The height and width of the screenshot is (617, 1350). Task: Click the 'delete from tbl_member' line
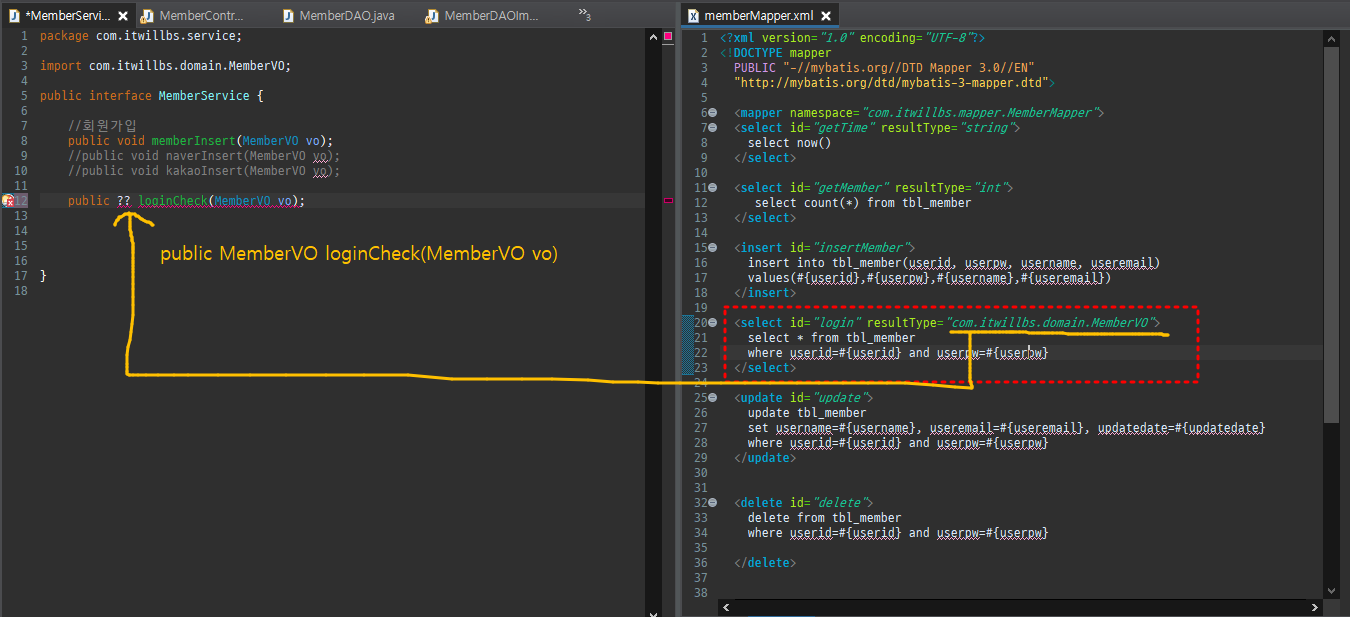(825, 518)
